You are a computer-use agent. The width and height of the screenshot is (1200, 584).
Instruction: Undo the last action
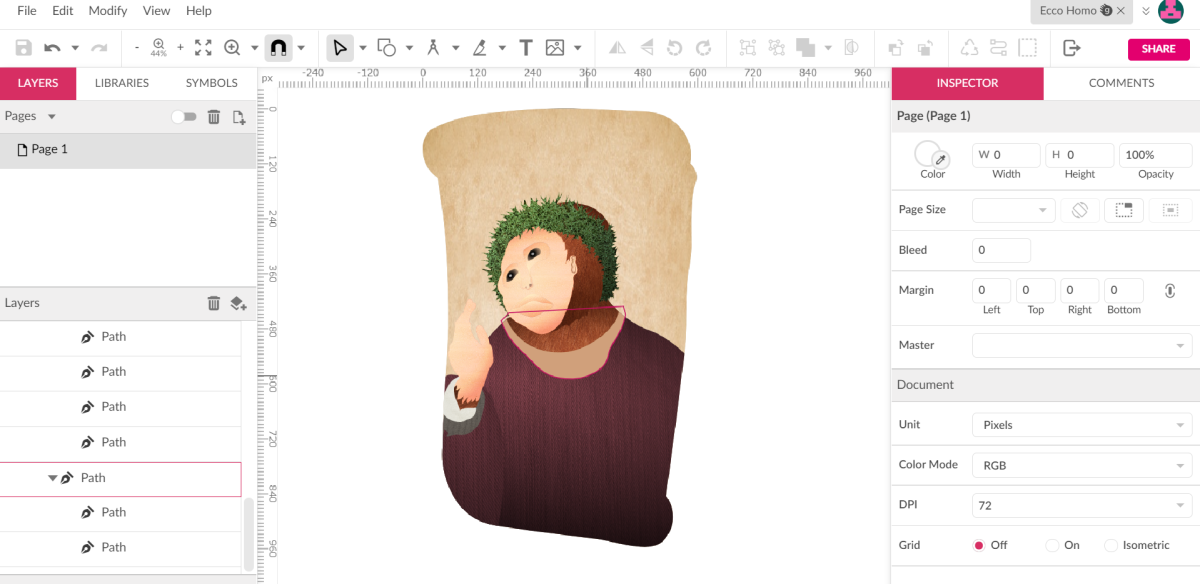pyautogui.click(x=52, y=47)
